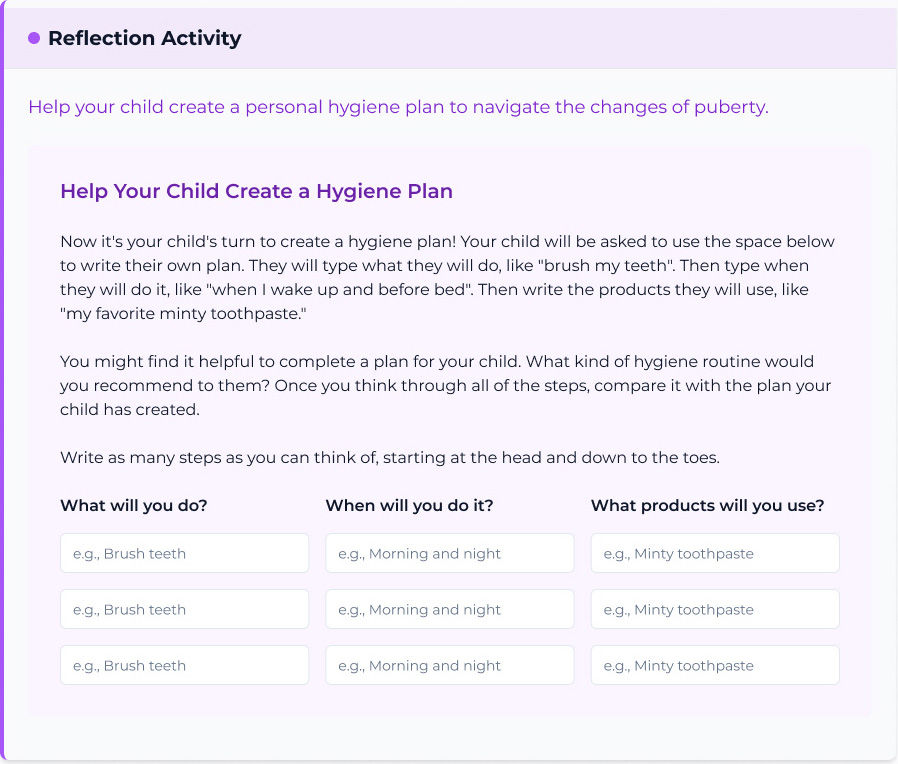Viewport: 898px width, 764px height.
Task: Click the second Minty toothpaste field
Action: [714, 609]
